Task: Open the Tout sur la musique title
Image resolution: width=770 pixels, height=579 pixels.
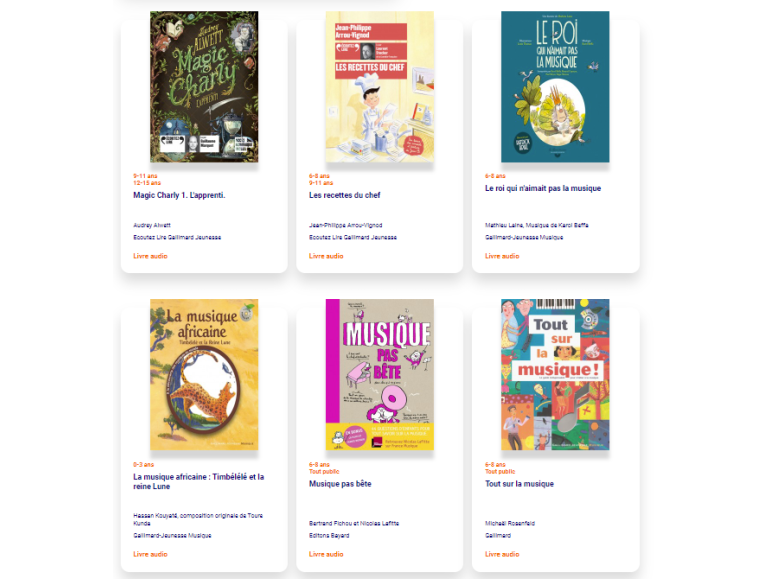Action: coord(520,484)
